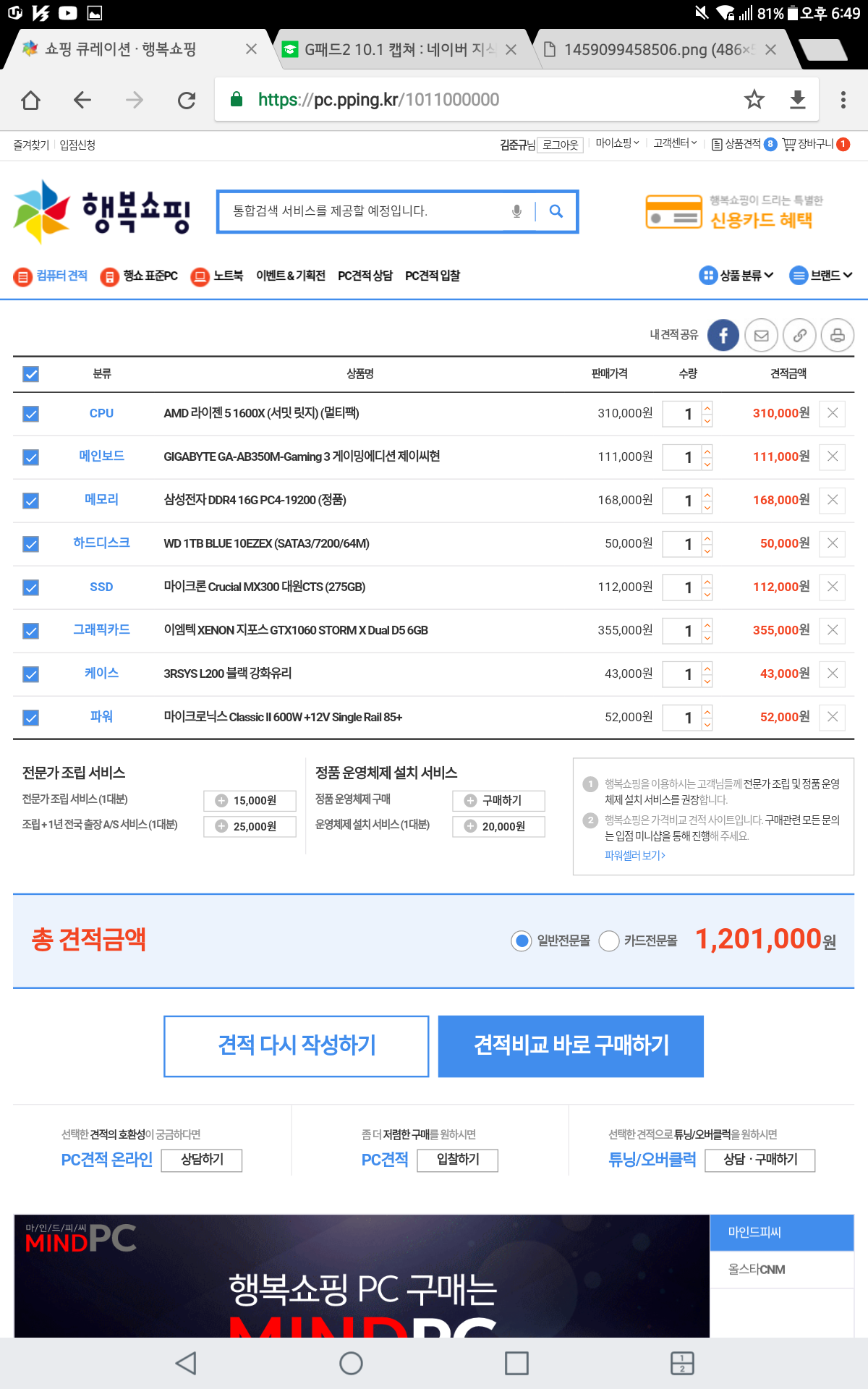The width and height of the screenshot is (868, 1389).
Task: Open the 컴퓨터 견적 menu
Action: pyautogui.click(x=51, y=276)
